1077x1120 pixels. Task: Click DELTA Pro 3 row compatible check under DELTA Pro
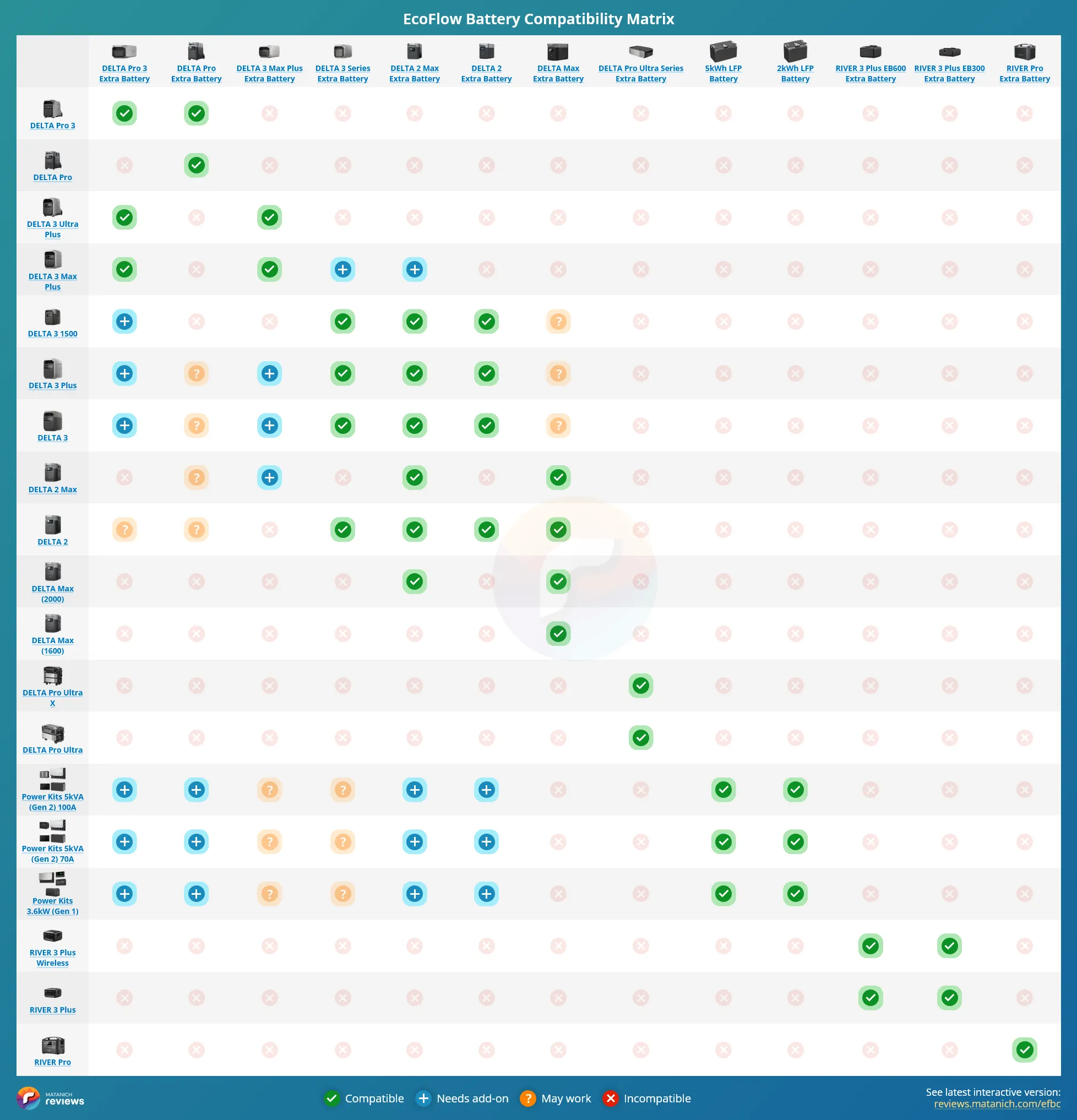[196, 113]
